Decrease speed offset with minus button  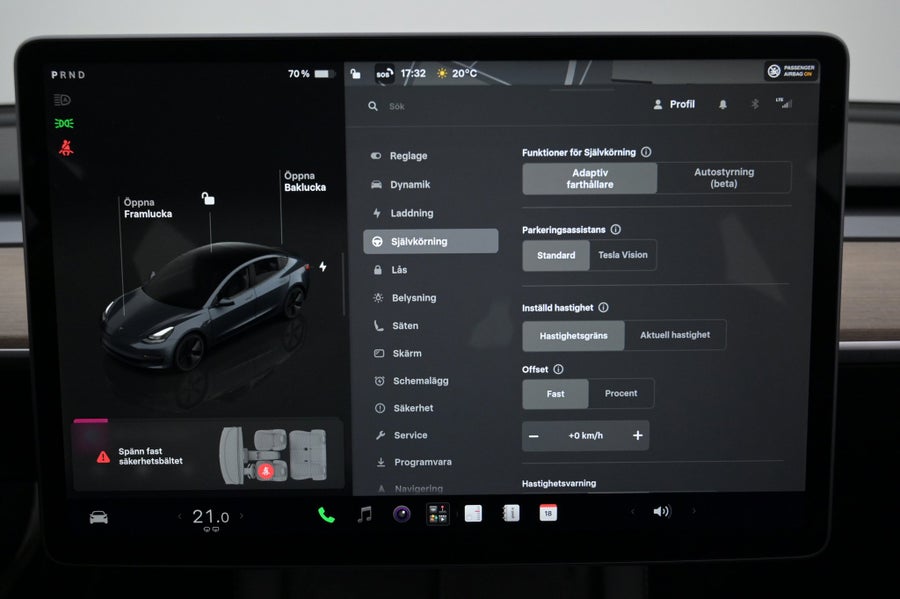pos(534,436)
